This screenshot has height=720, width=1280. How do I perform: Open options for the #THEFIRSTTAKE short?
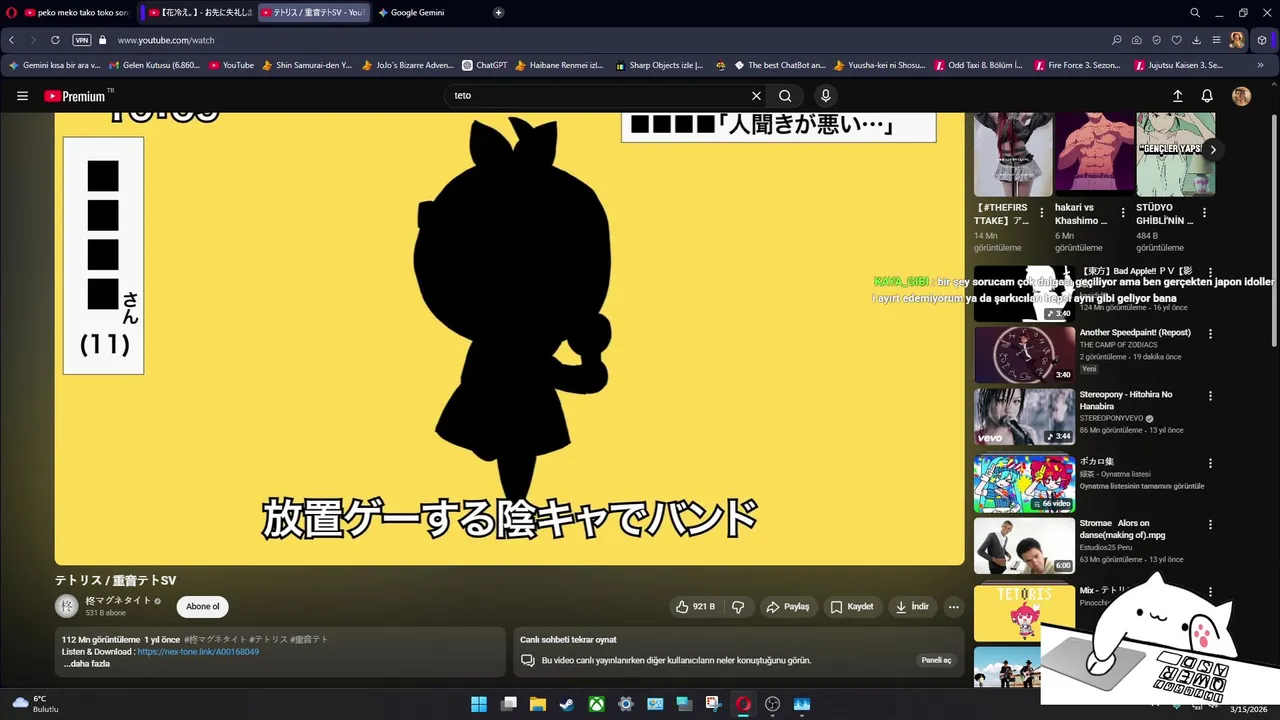[1042, 213]
